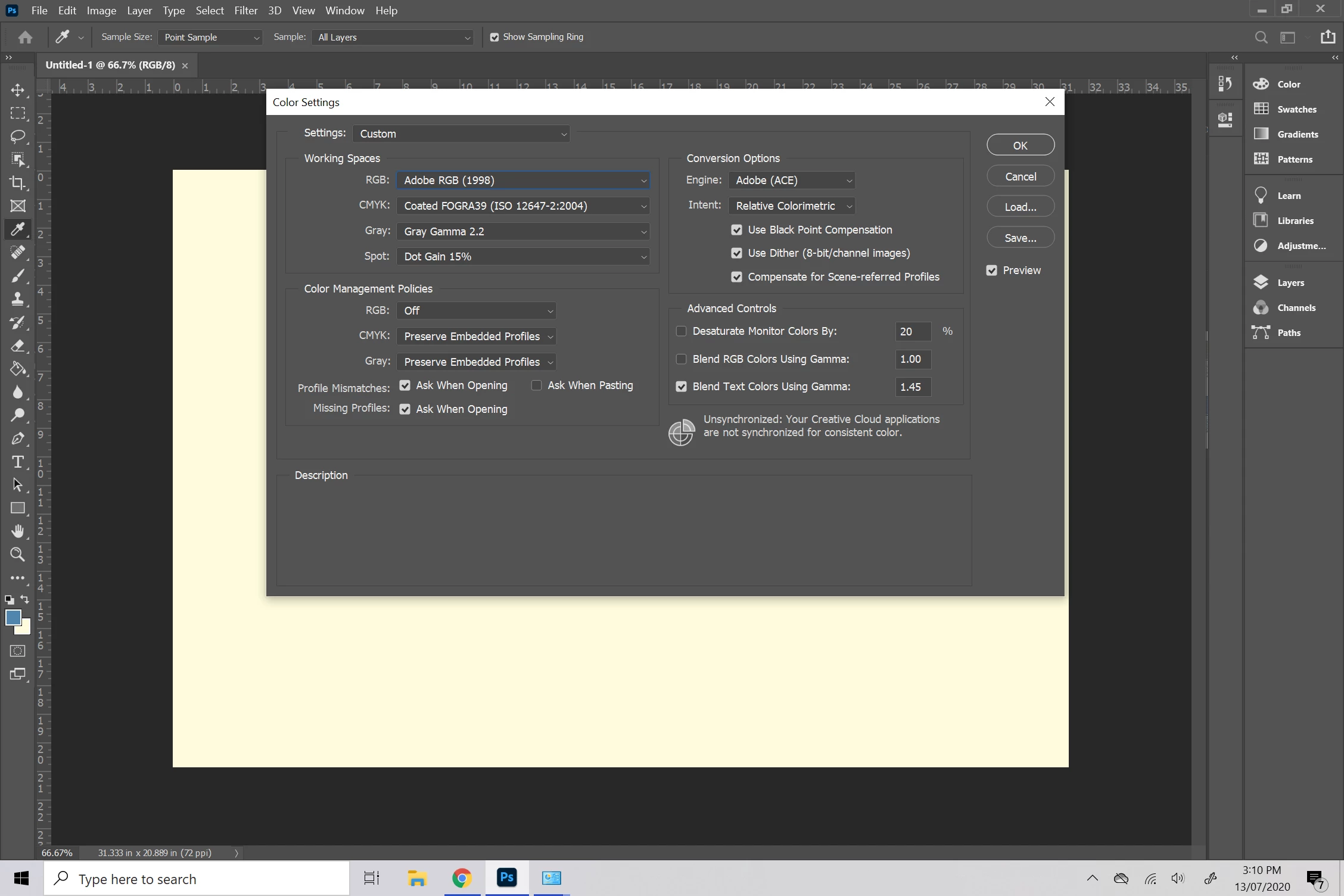
Task: Select the Move tool
Action: (18, 90)
